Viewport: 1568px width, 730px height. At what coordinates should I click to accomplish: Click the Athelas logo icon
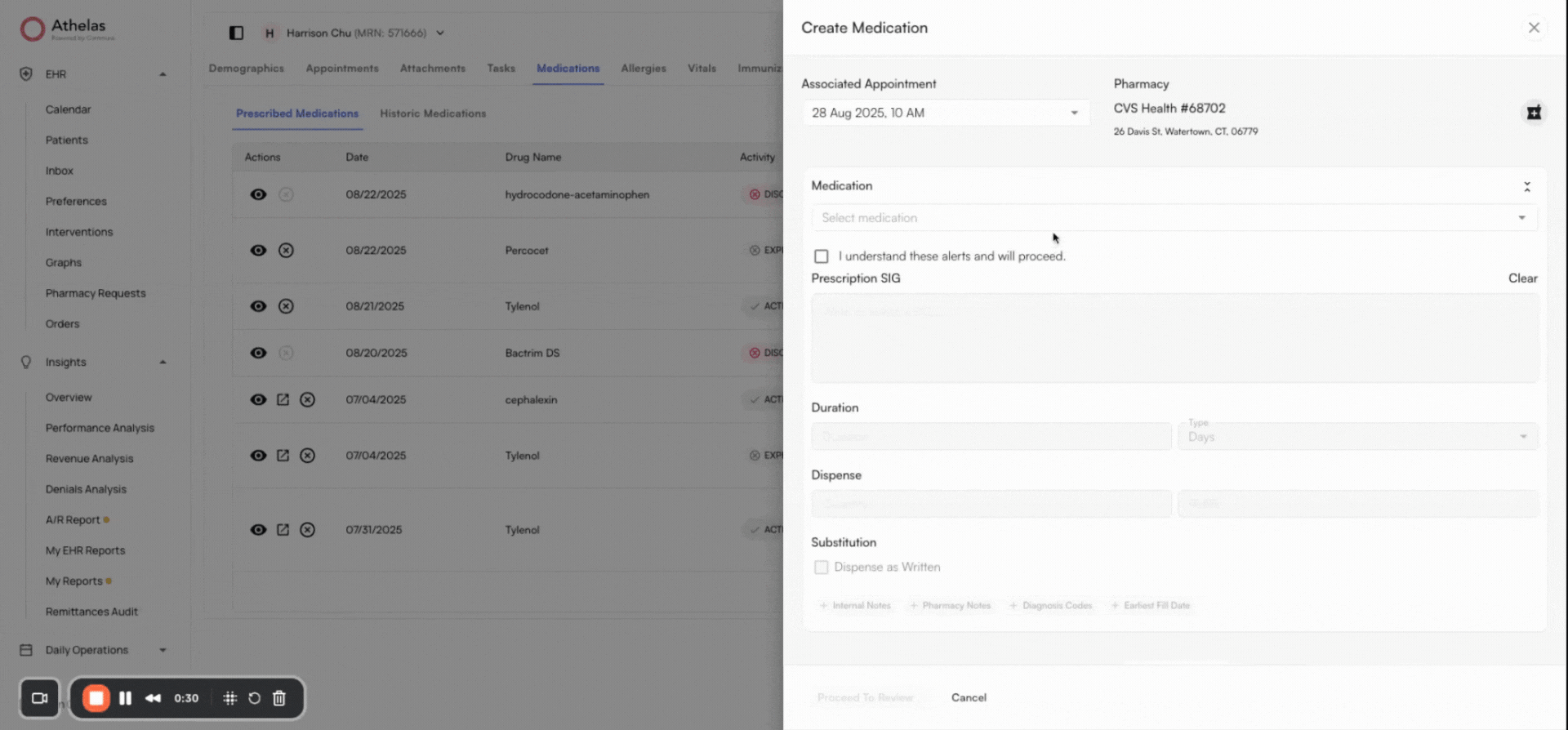(32, 29)
